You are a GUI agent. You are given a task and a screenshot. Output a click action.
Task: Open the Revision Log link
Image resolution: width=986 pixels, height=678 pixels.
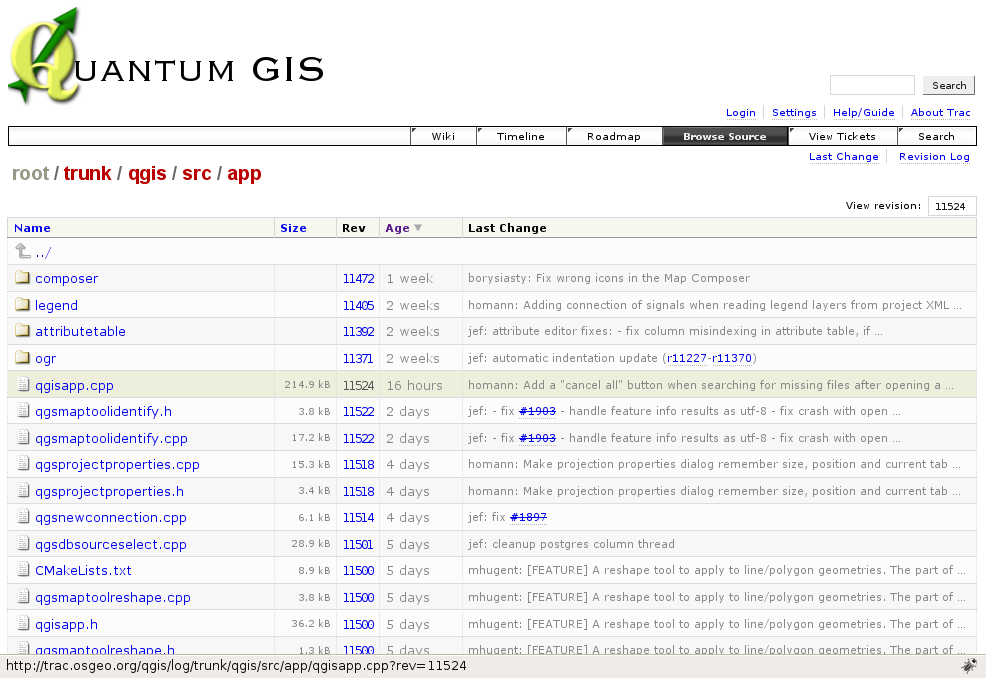pyautogui.click(x=934, y=157)
